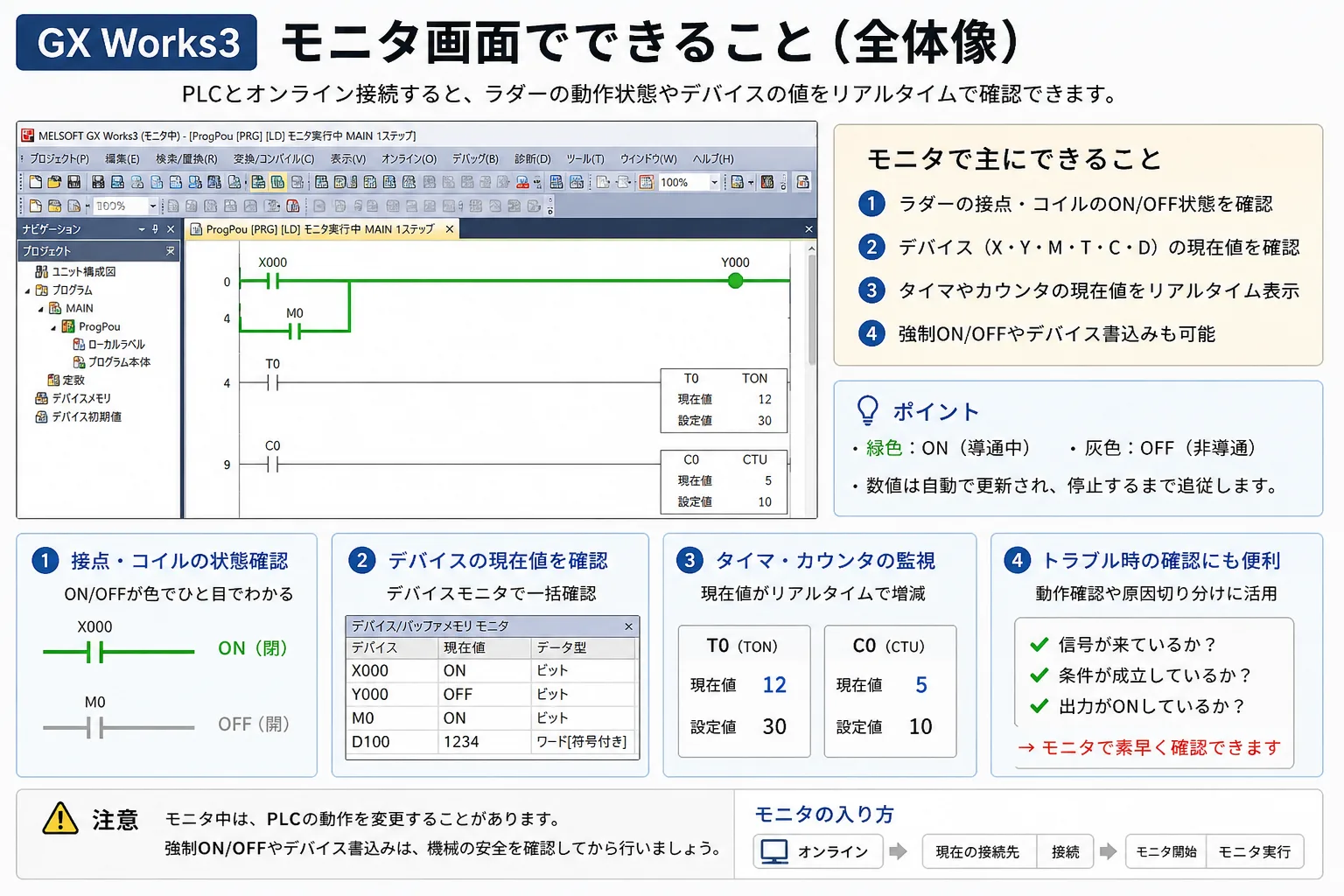
Task: Click the 現在の接続先 button
Action: [978, 851]
